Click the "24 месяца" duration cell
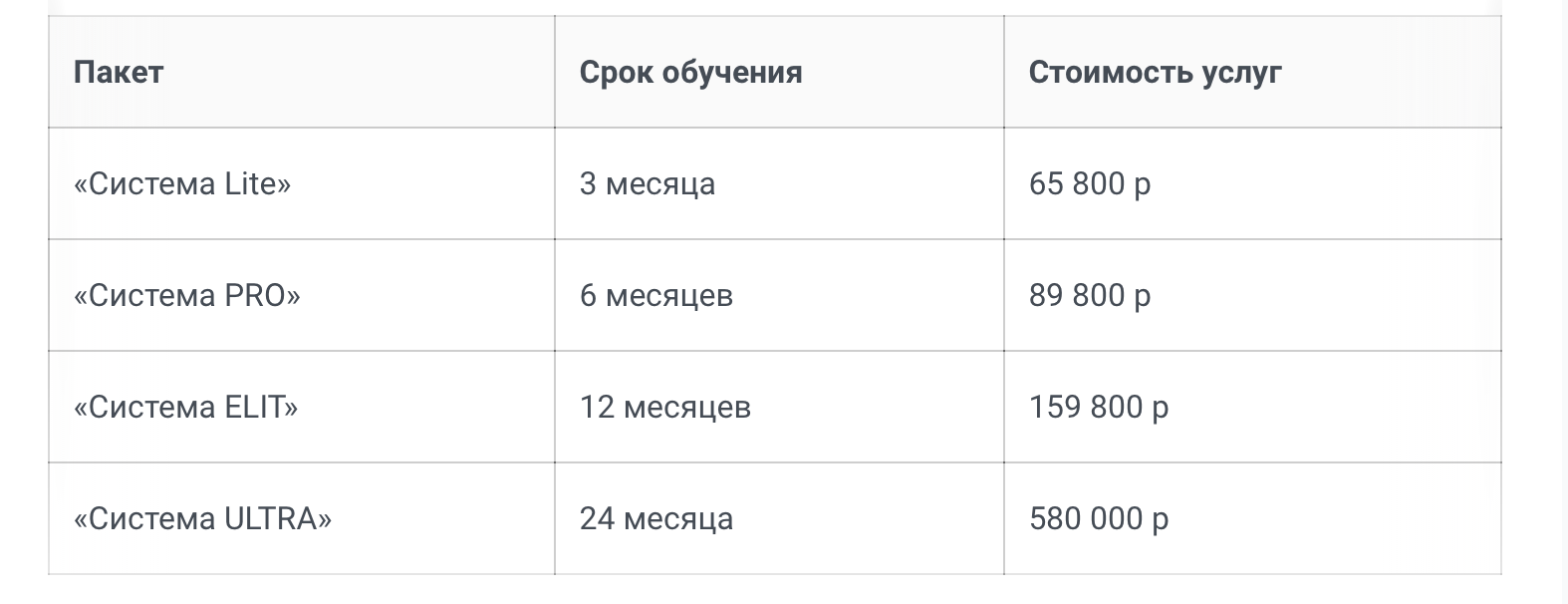Viewport: 1568px width, 604px height. pyautogui.click(x=656, y=519)
